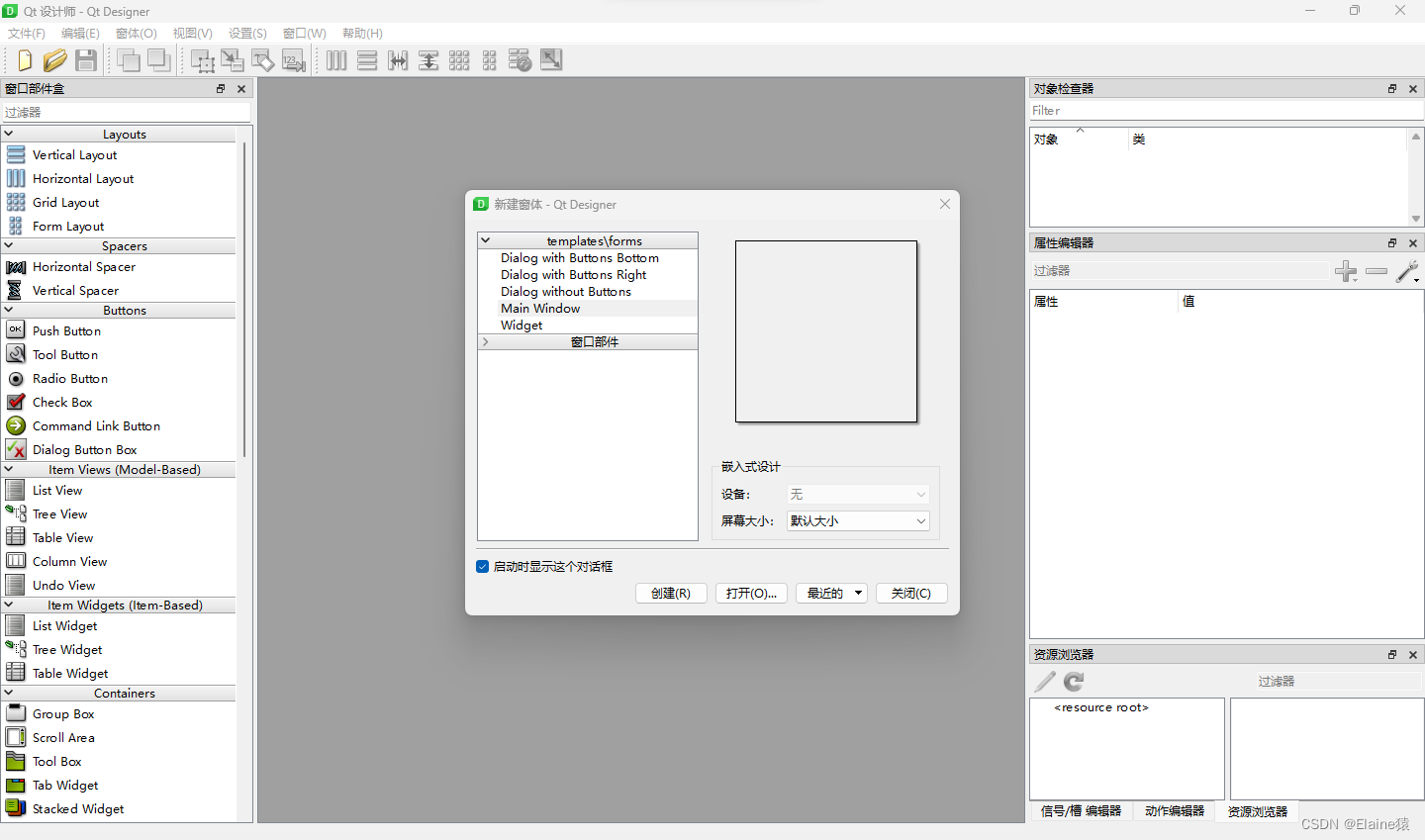This screenshot has height=840, width=1425.
Task: Click the New form toolbar icon
Action: pos(25,60)
